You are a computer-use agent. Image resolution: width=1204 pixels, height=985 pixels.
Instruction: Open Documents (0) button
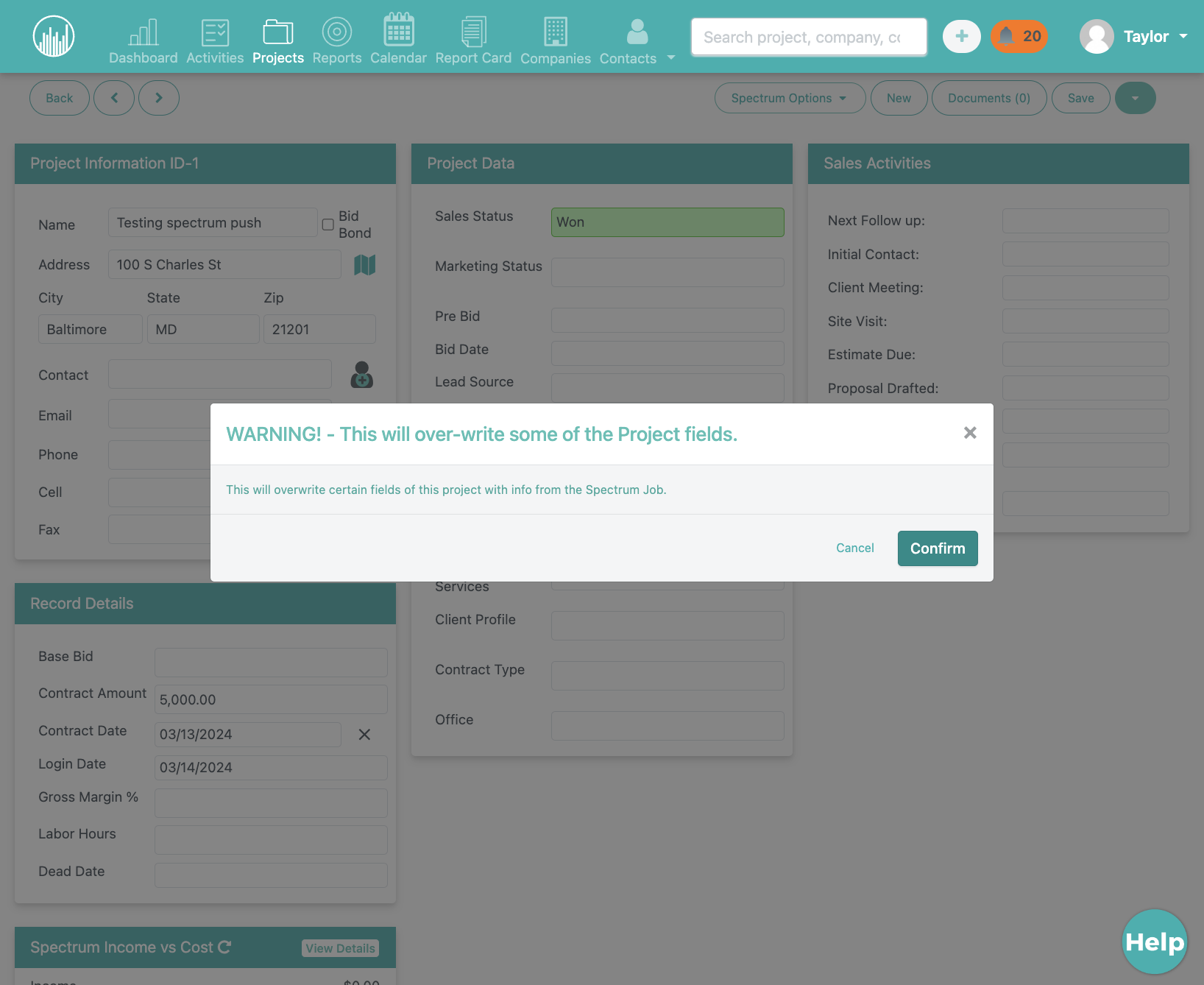point(989,98)
